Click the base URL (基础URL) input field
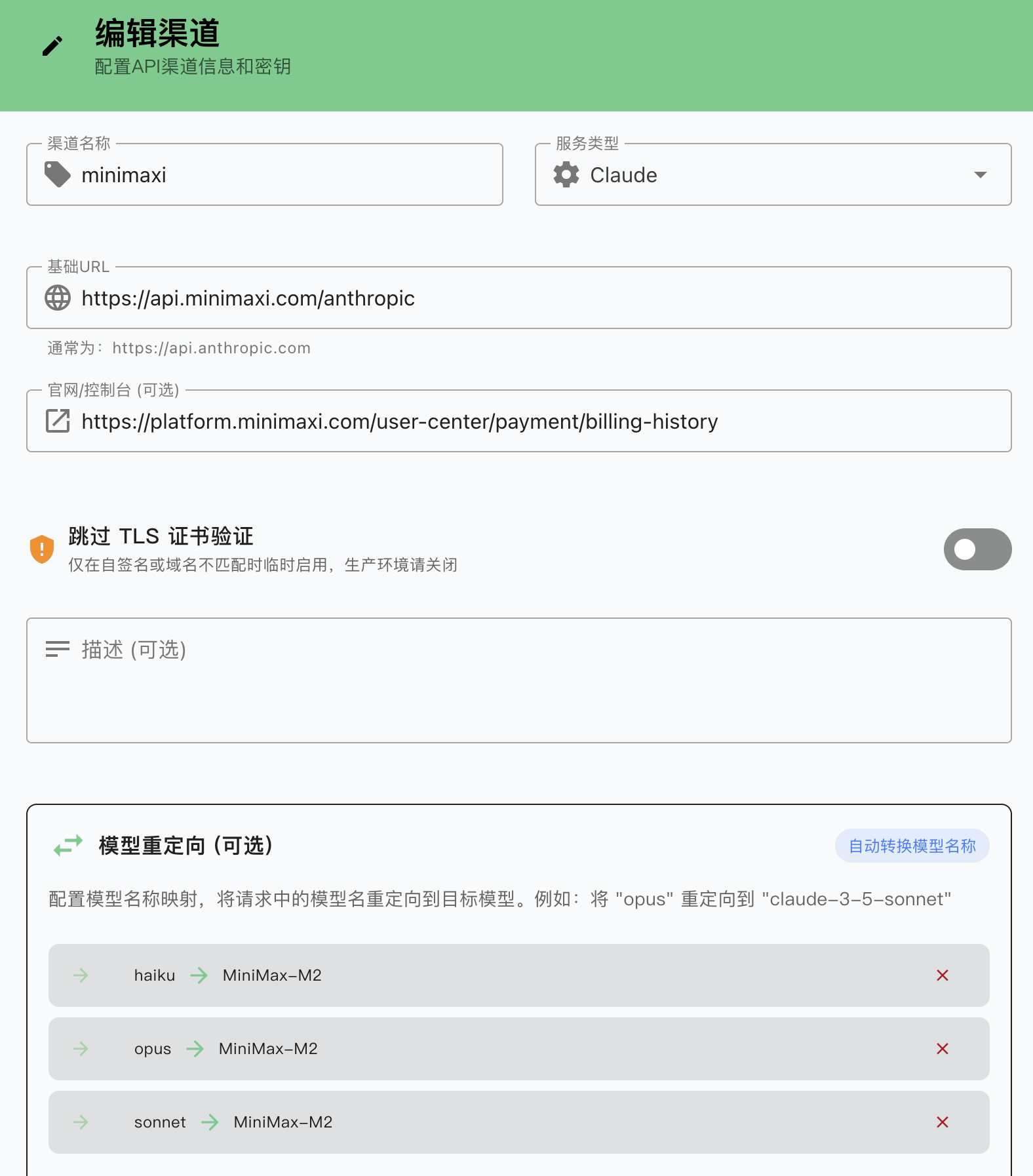Viewport: 1033px width, 1176px height. [519, 298]
